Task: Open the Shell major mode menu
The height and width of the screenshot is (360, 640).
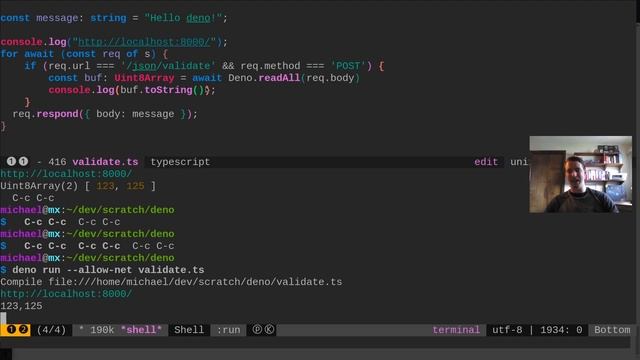Action: tap(189, 330)
